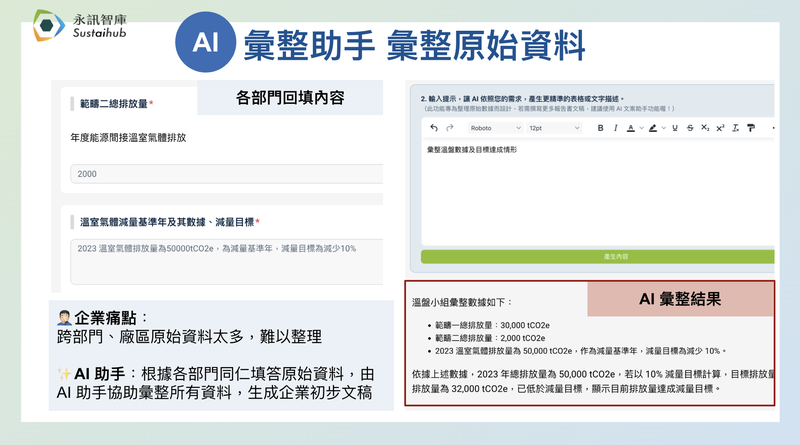Open the 12pt font size dropdown
Screen dimensions: 800x445
[554, 128]
